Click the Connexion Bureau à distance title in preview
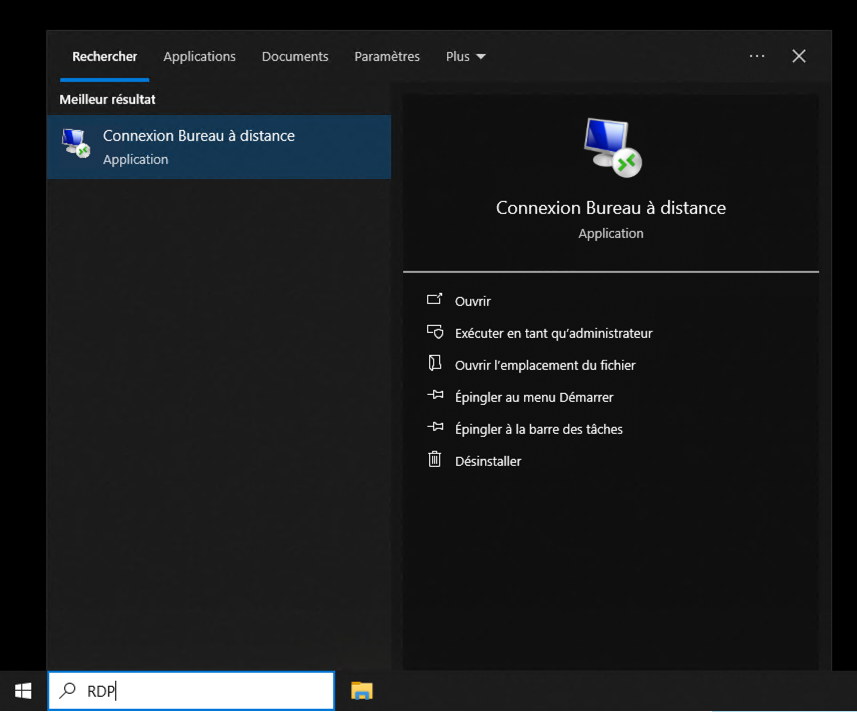Image resolution: width=857 pixels, height=712 pixels. [611, 208]
